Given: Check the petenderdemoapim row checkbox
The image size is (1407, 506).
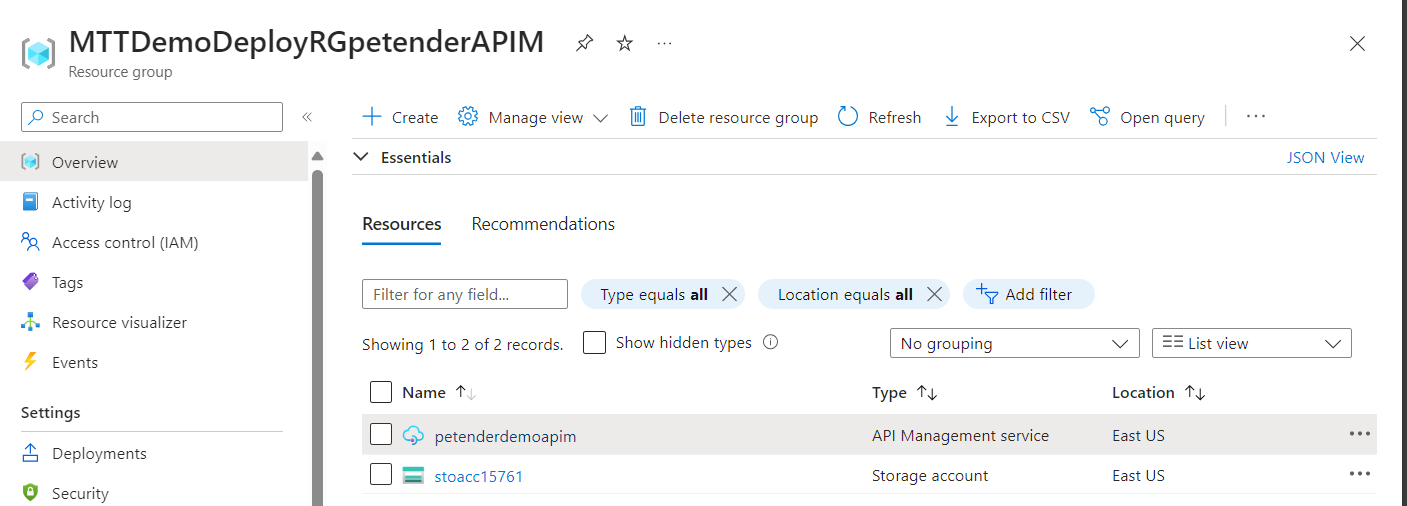Looking at the screenshot, I should [x=381, y=435].
